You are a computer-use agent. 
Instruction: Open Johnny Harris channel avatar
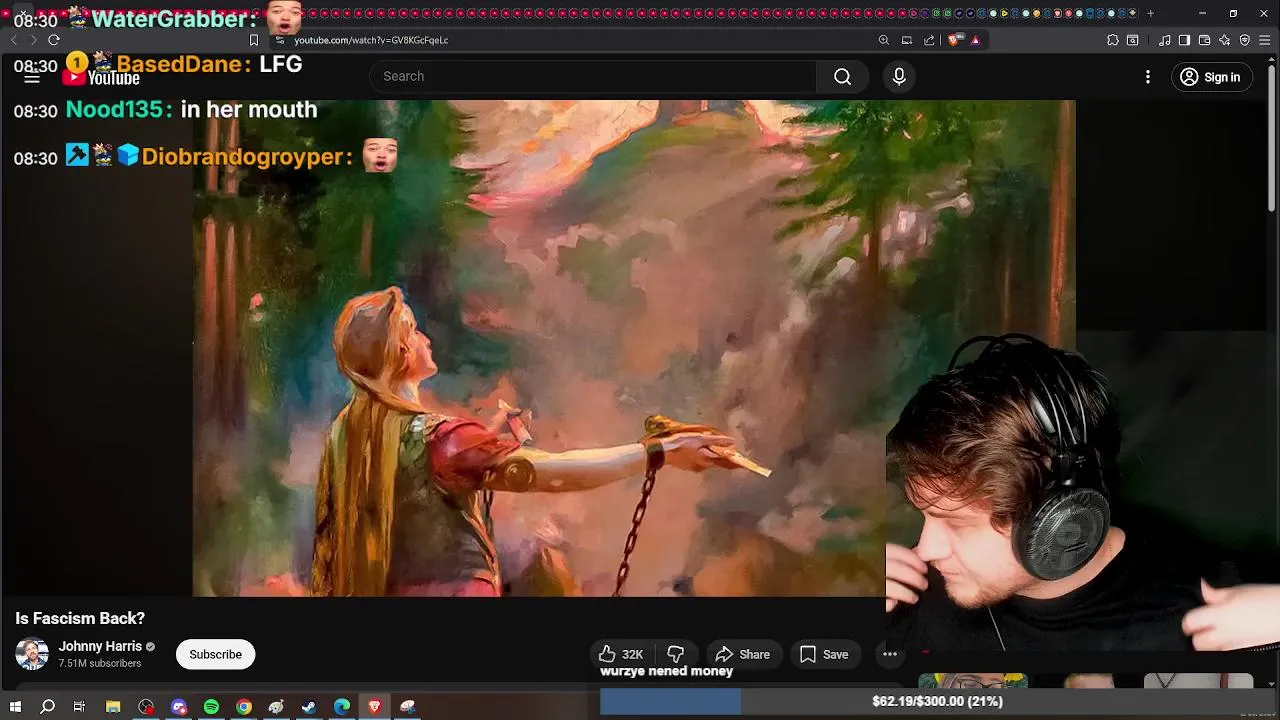click(32, 654)
